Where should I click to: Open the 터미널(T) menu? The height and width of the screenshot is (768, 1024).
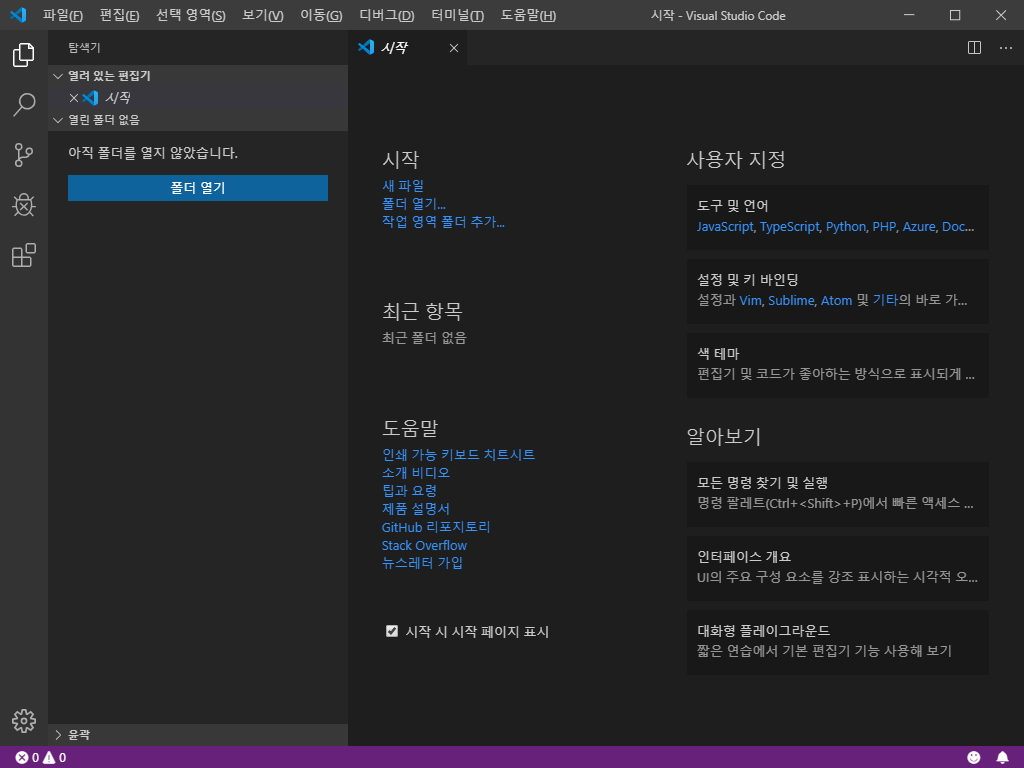pos(458,15)
